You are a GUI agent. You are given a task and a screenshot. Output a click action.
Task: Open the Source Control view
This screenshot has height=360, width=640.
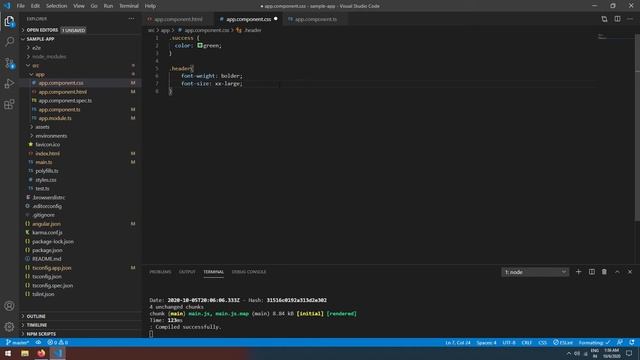pyautogui.click(x=9, y=63)
